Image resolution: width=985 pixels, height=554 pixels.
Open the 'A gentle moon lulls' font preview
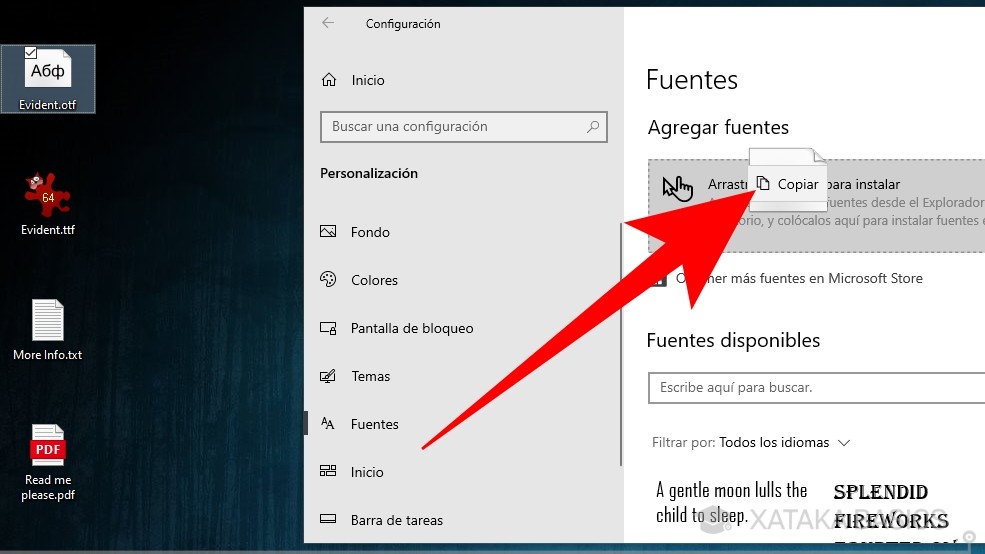click(x=732, y=502)
